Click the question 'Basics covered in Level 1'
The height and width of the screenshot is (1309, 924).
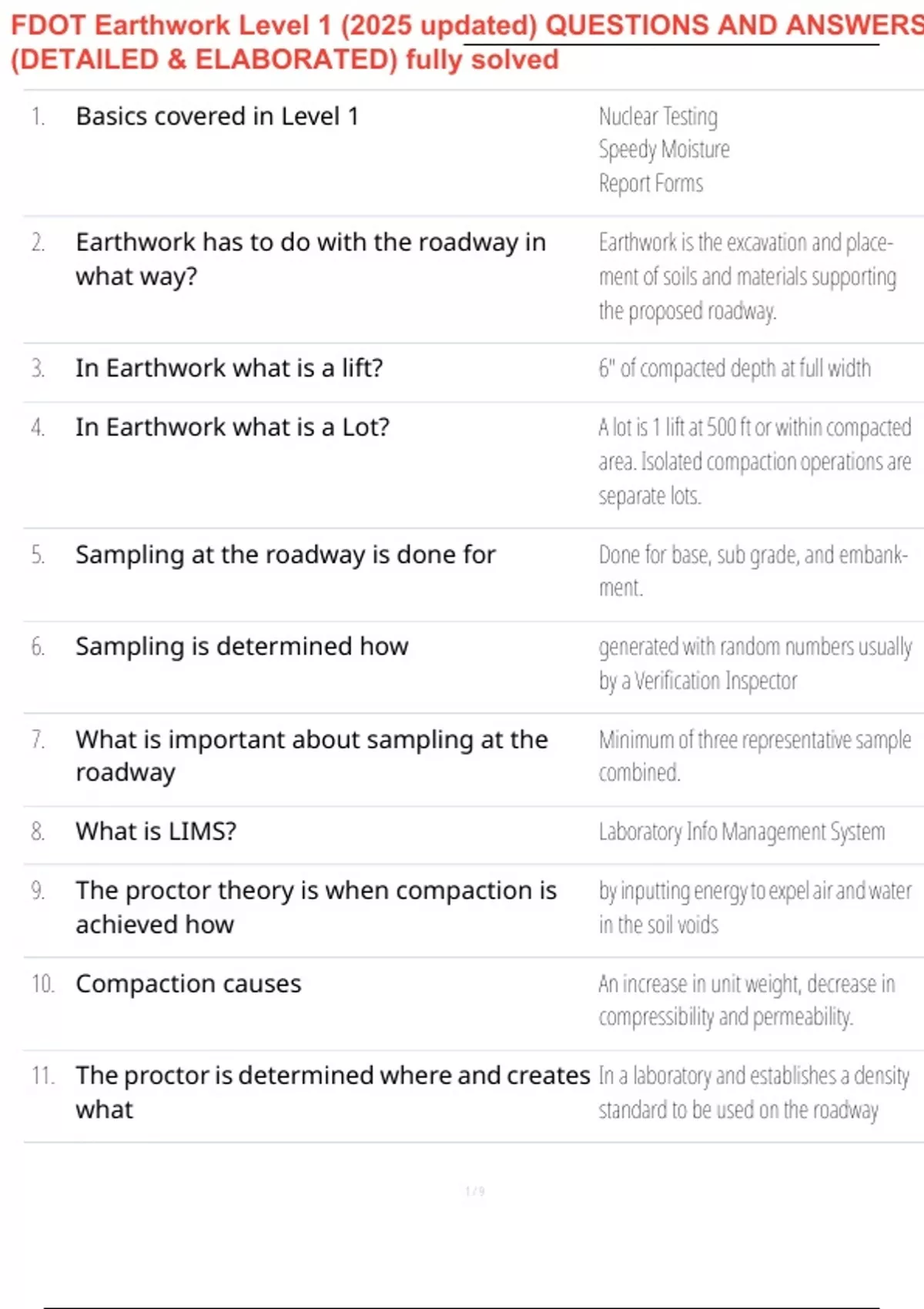[x=217, y=116]
